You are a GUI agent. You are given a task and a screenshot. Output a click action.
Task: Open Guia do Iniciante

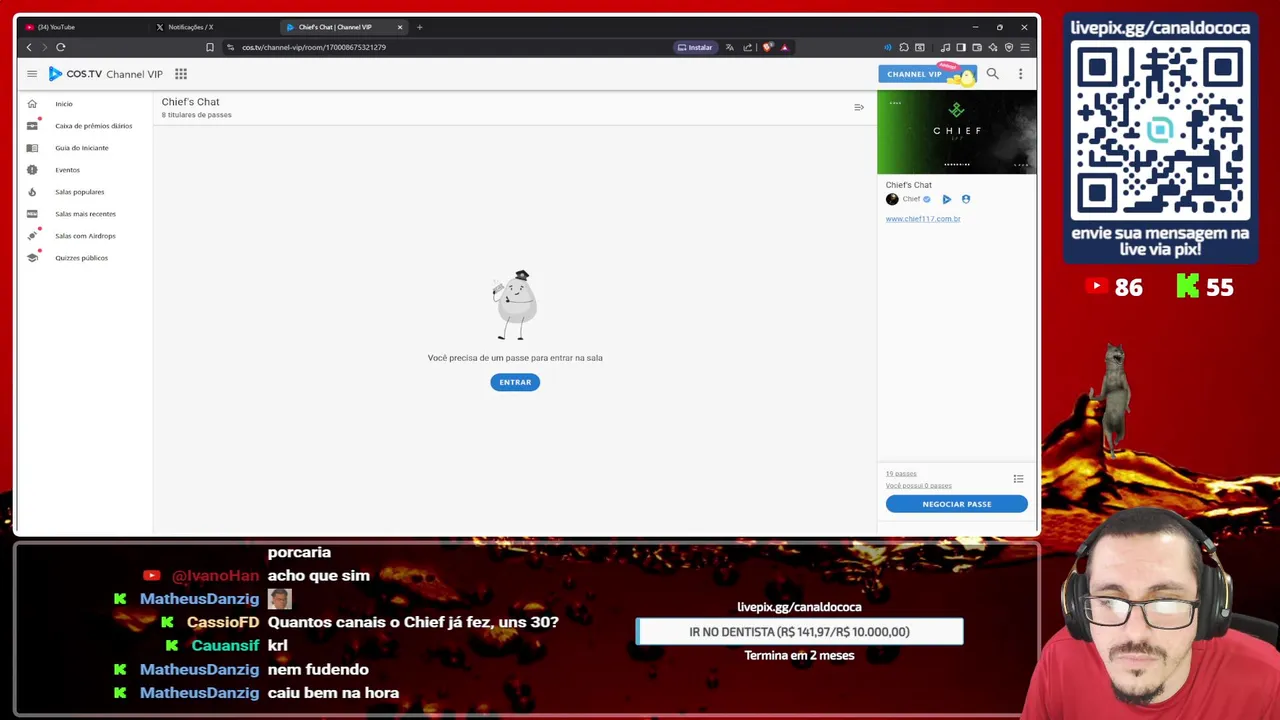point(81,148)
